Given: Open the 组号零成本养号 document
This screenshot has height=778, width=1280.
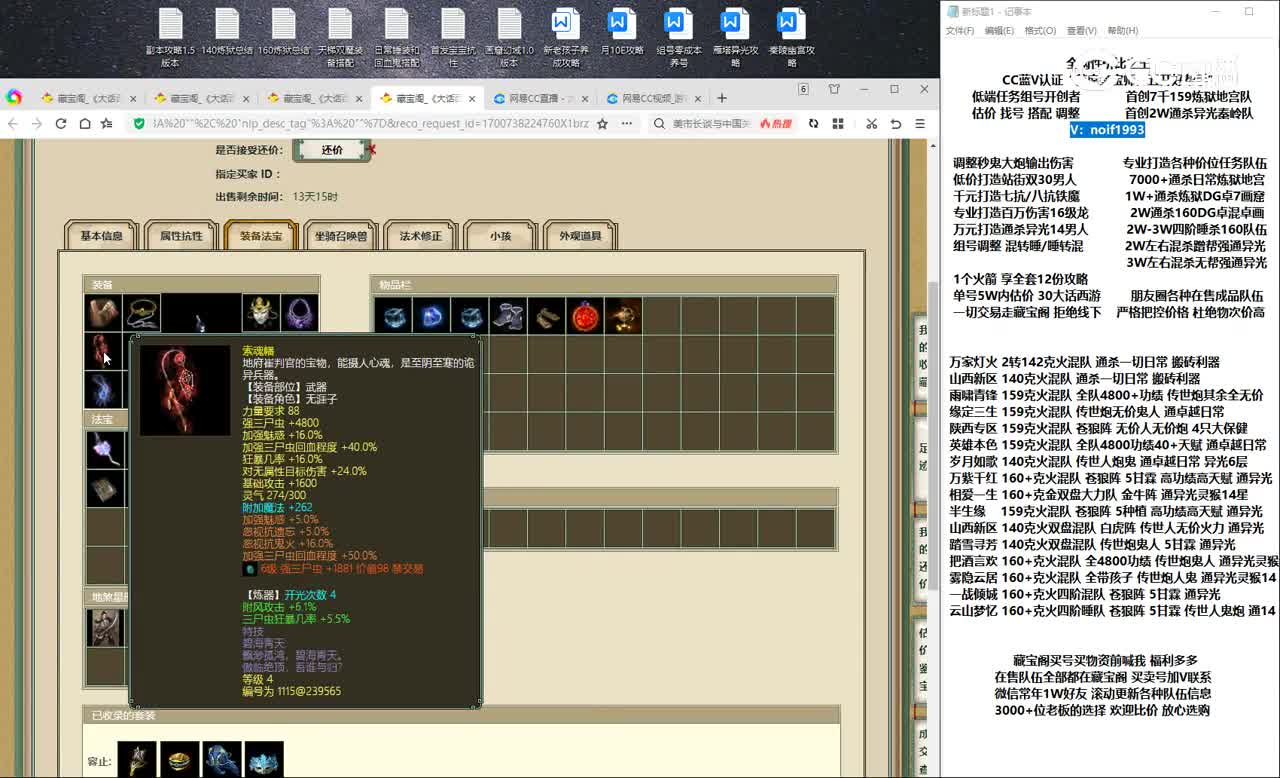Looking at the screenshot, I should click(678, 37).
